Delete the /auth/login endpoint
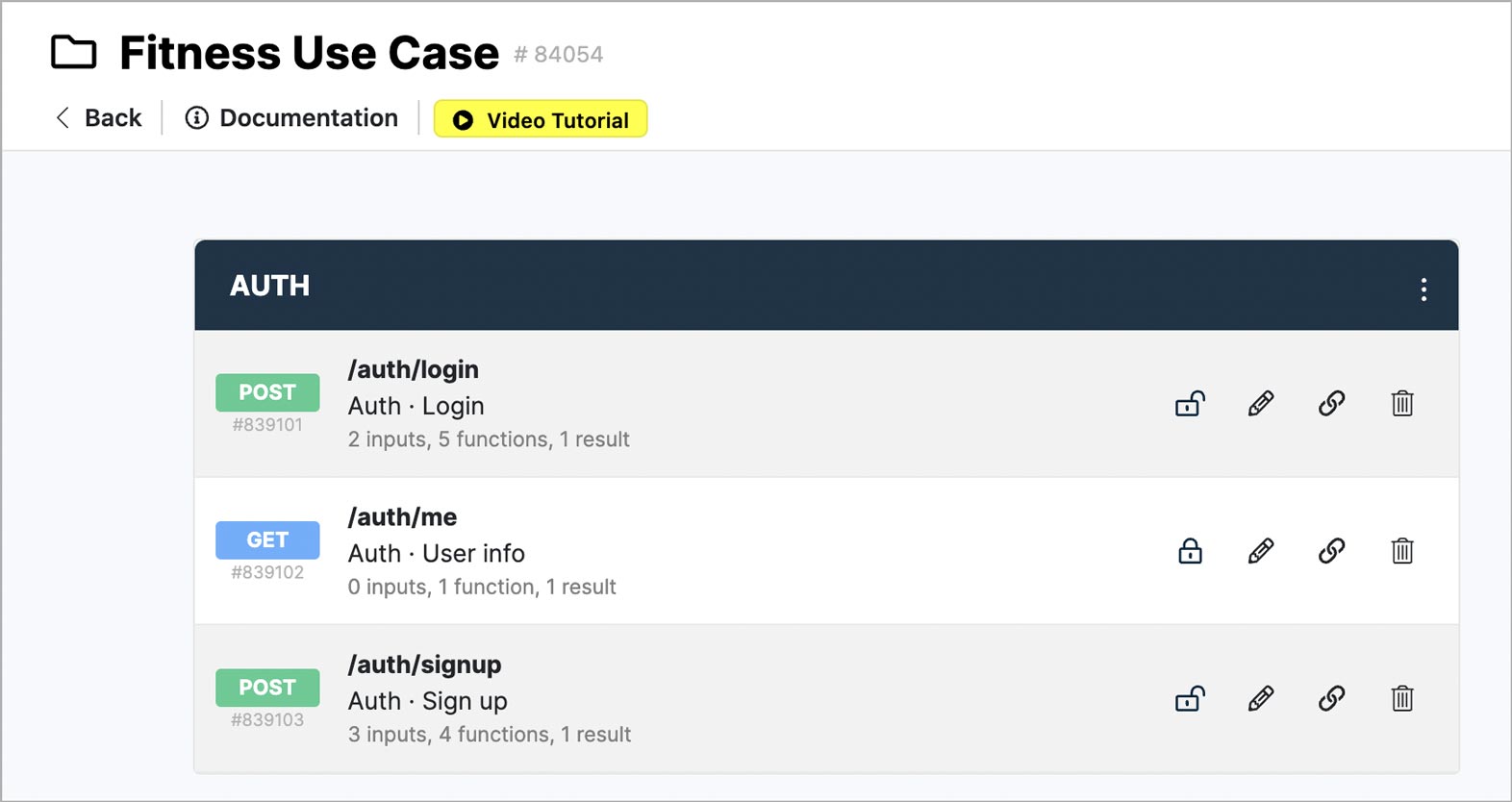1512x802 pixels. (1402, 404)
